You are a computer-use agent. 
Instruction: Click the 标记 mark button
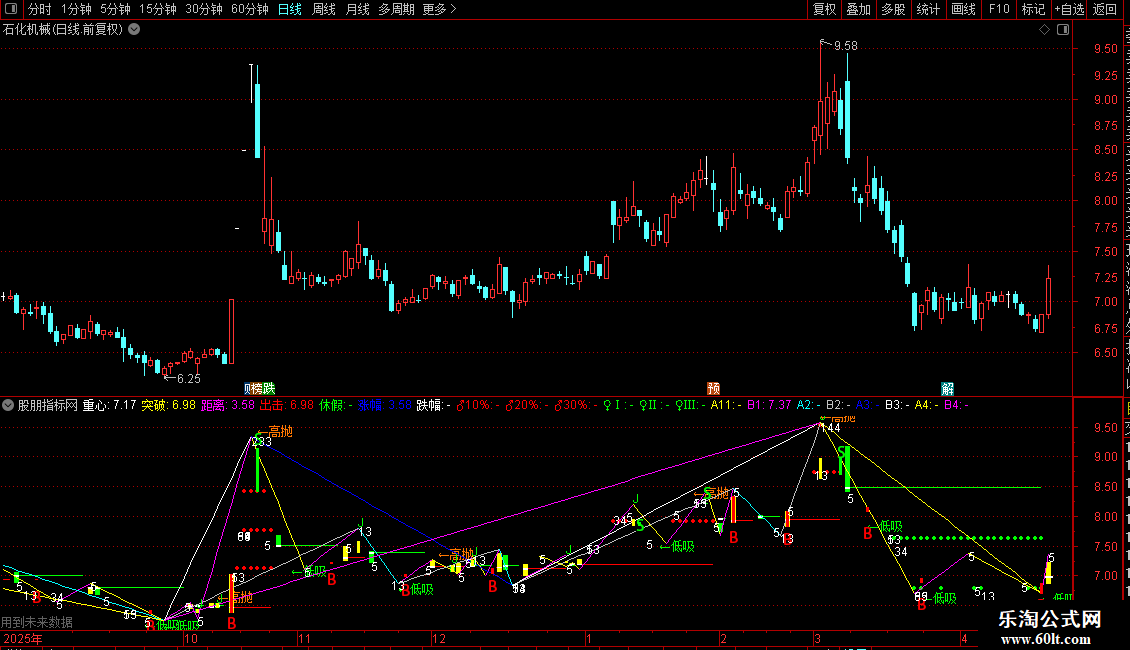point(1033,9)
